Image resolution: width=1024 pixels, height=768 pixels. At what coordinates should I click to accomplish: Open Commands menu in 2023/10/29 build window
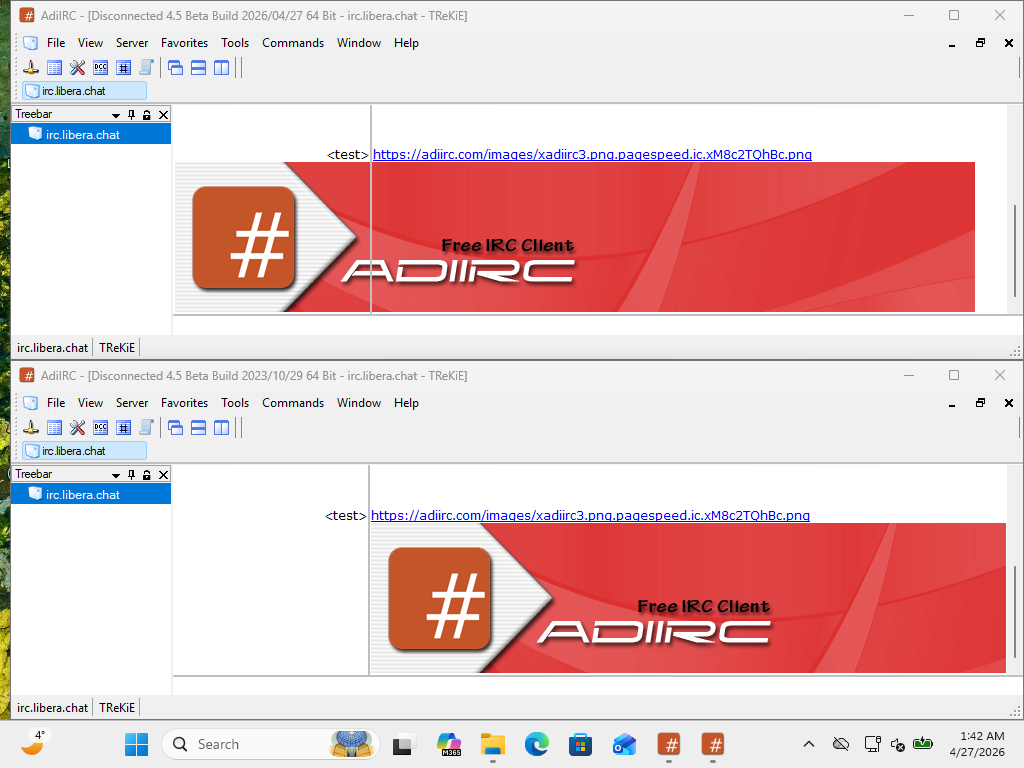tap(293, 403)
